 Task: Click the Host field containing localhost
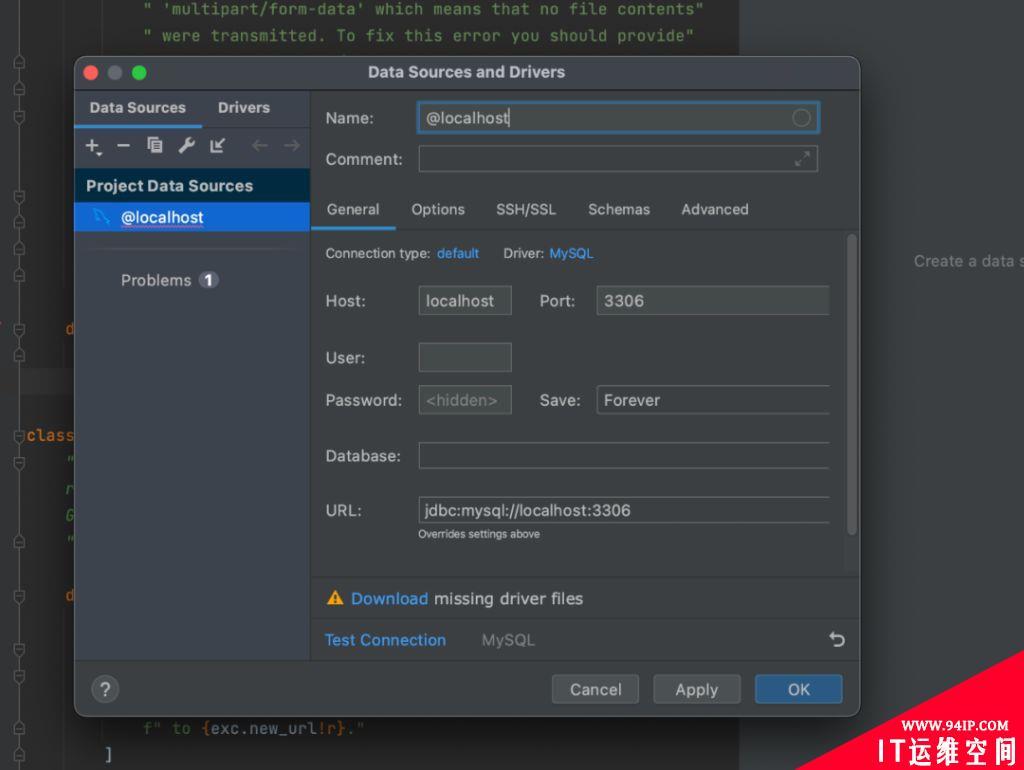point(465,300)
